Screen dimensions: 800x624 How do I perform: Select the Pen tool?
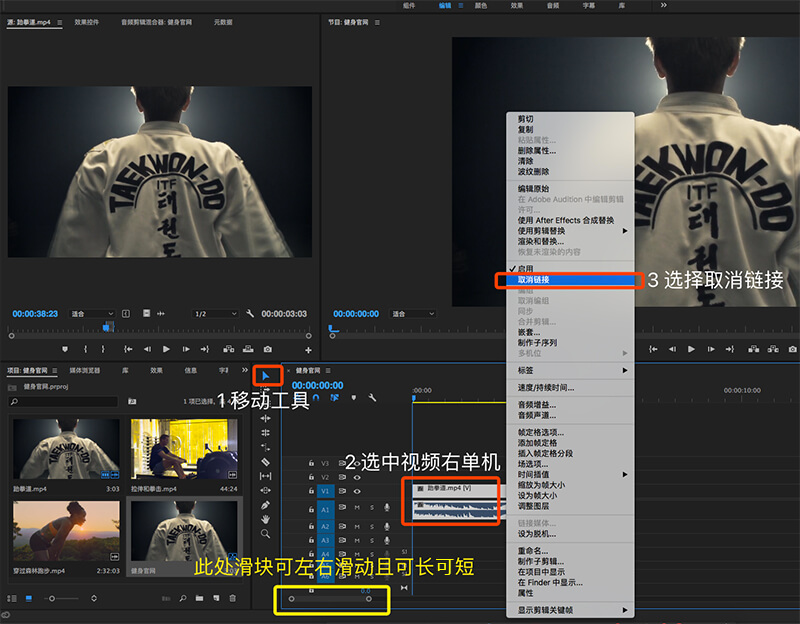(x=265, y=505)
